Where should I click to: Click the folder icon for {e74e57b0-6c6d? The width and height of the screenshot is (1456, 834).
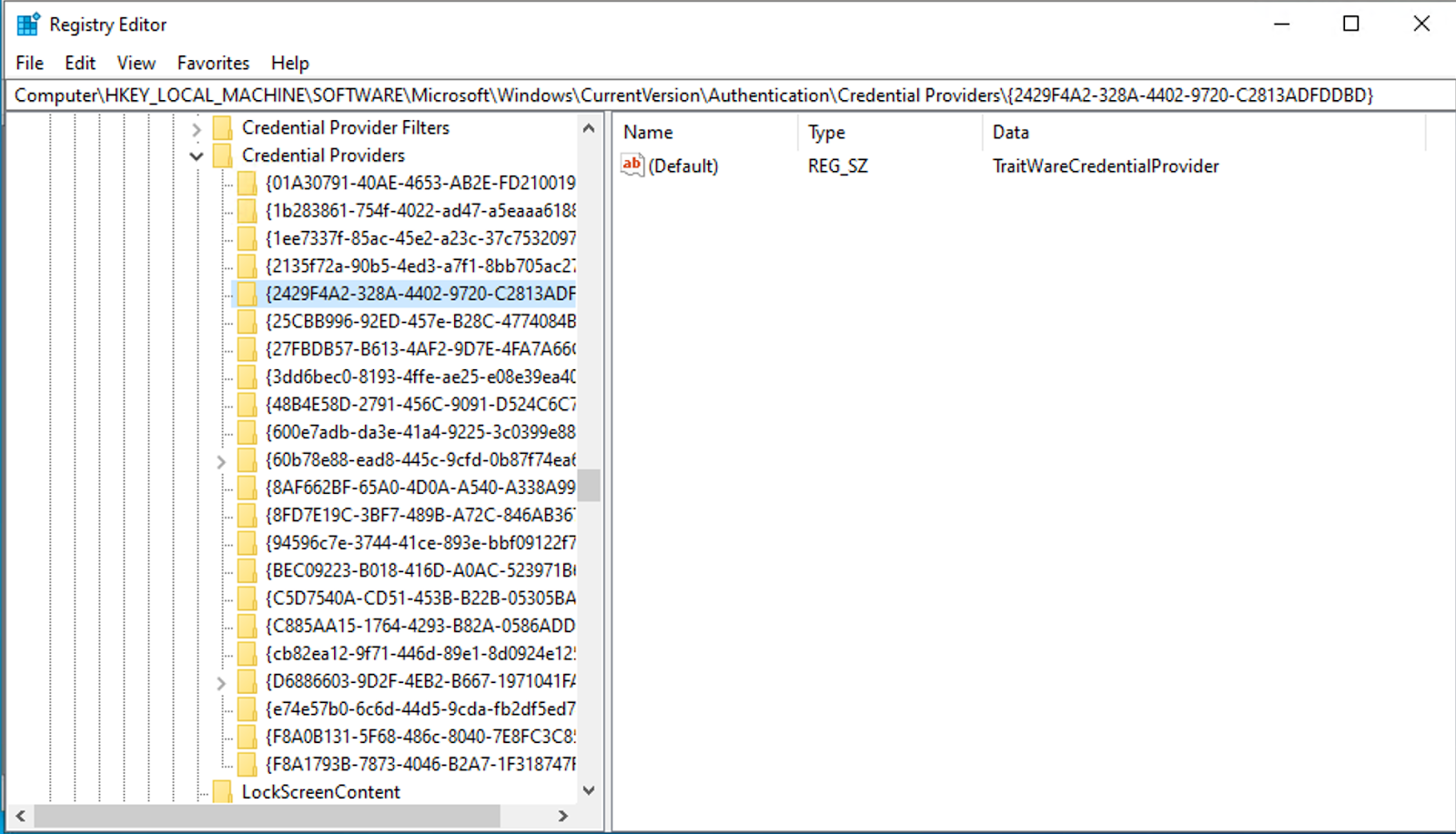247,709
